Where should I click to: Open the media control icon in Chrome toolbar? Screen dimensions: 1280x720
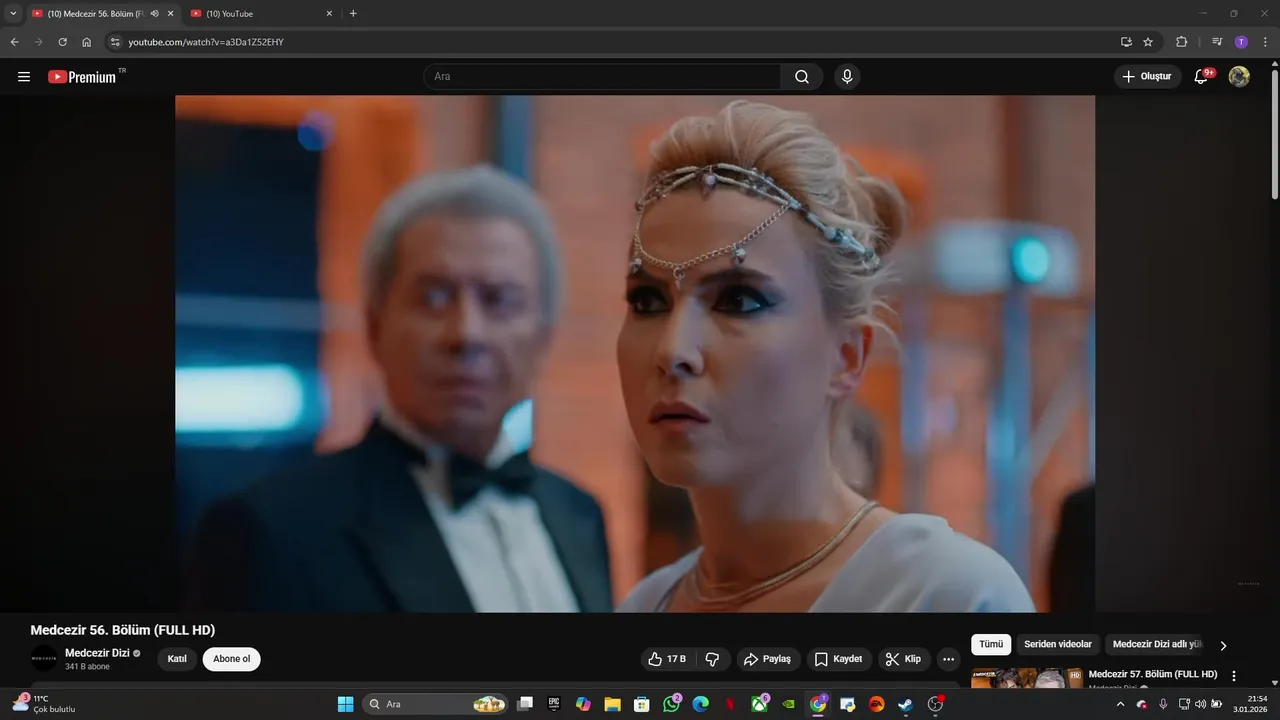point(1217,42)
